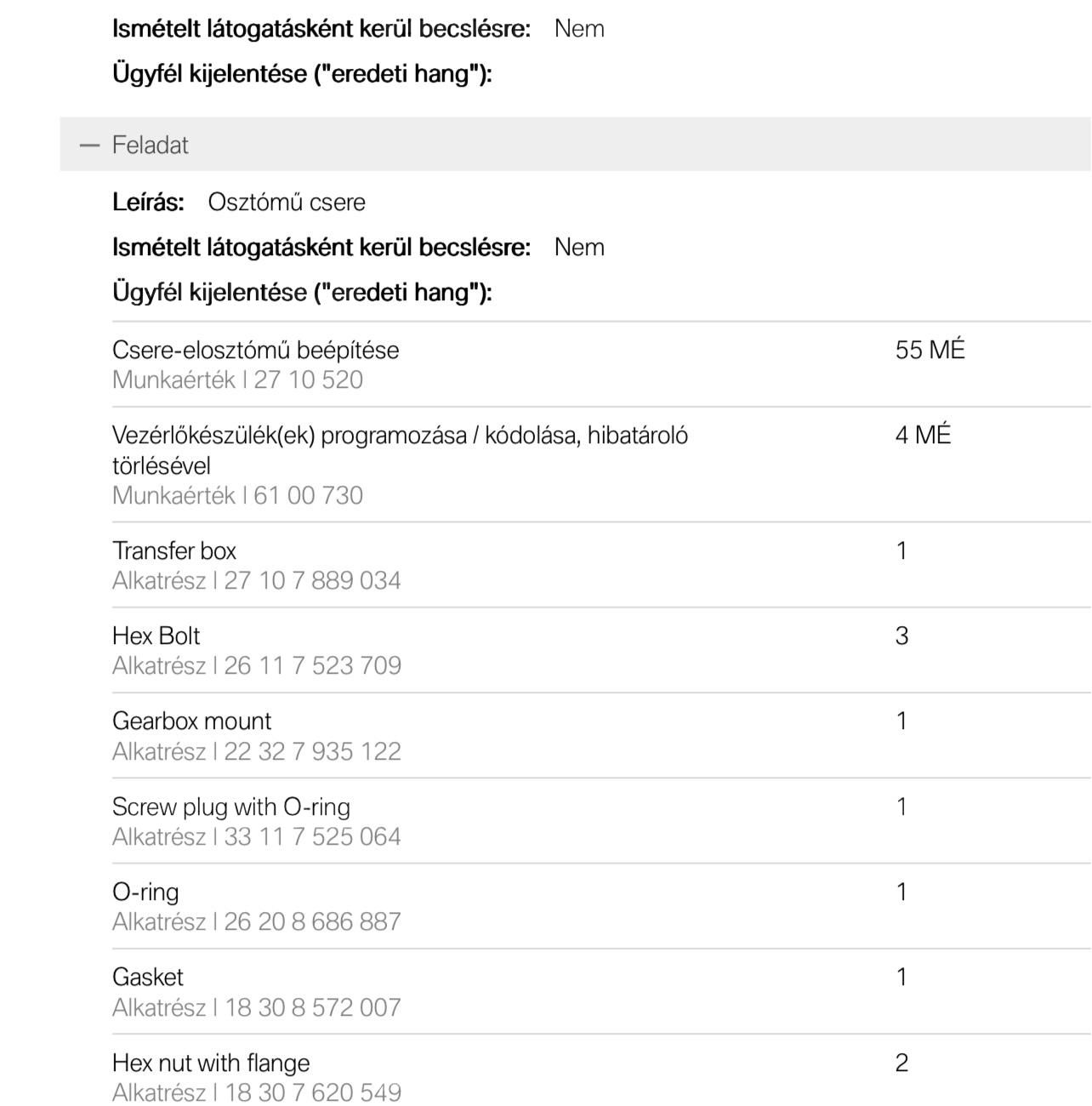The image size is (1092, 1106).
Task: Click the 55 MÉ labor value
Action: (930, 350)
